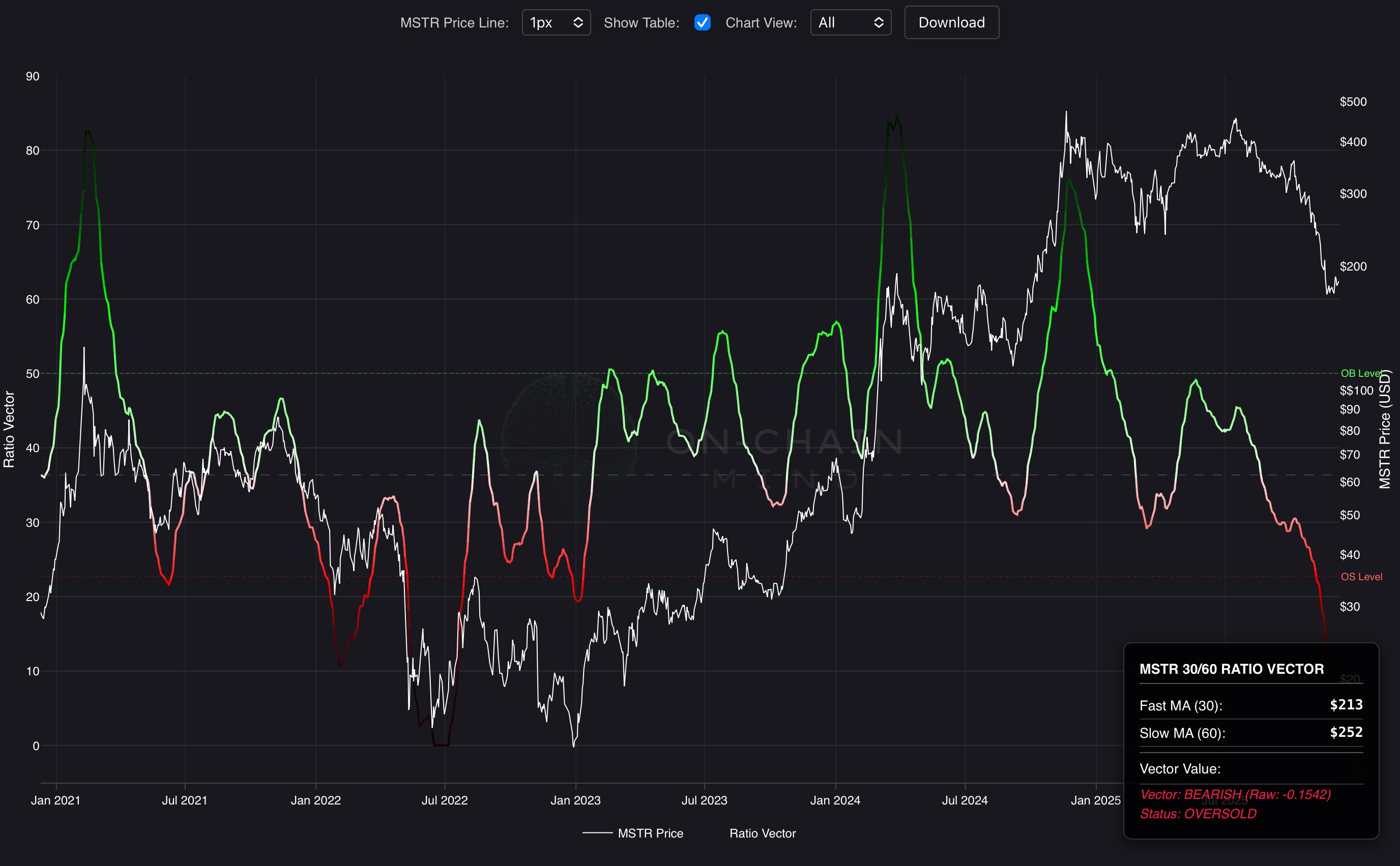Screen dimensions: 1400x866
Task: Uncheck the Show Table checkbox
Action: tap(703, 23)
